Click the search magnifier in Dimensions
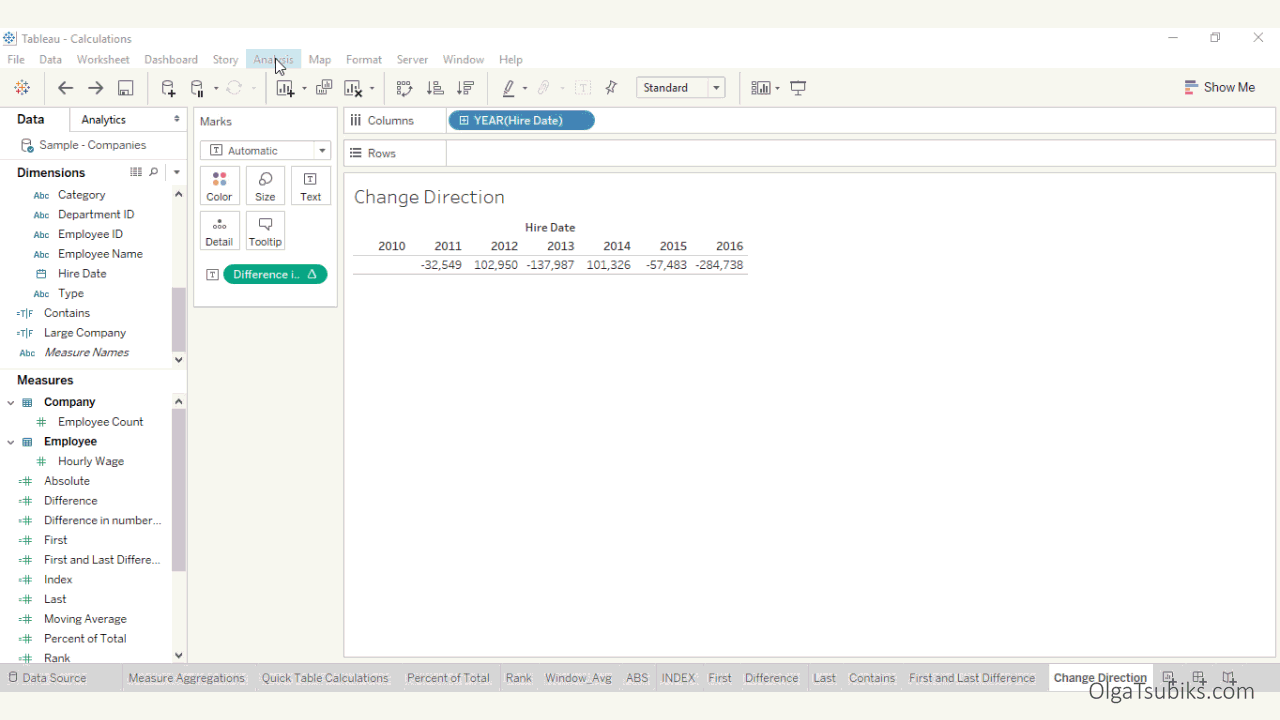The width and height of the screenshot is (1280, 720). pos(154,172)
